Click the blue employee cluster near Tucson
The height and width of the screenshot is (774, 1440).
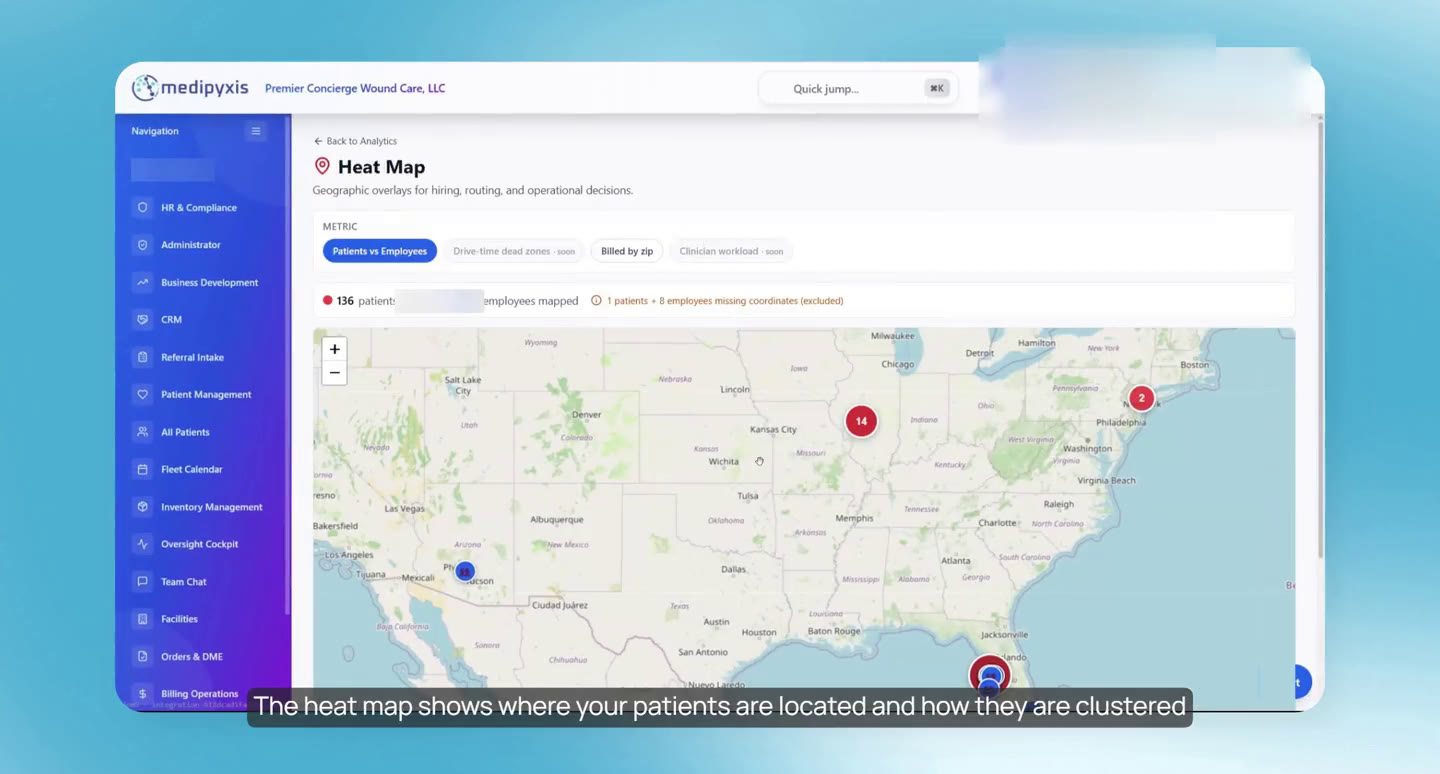click(464, 572)
